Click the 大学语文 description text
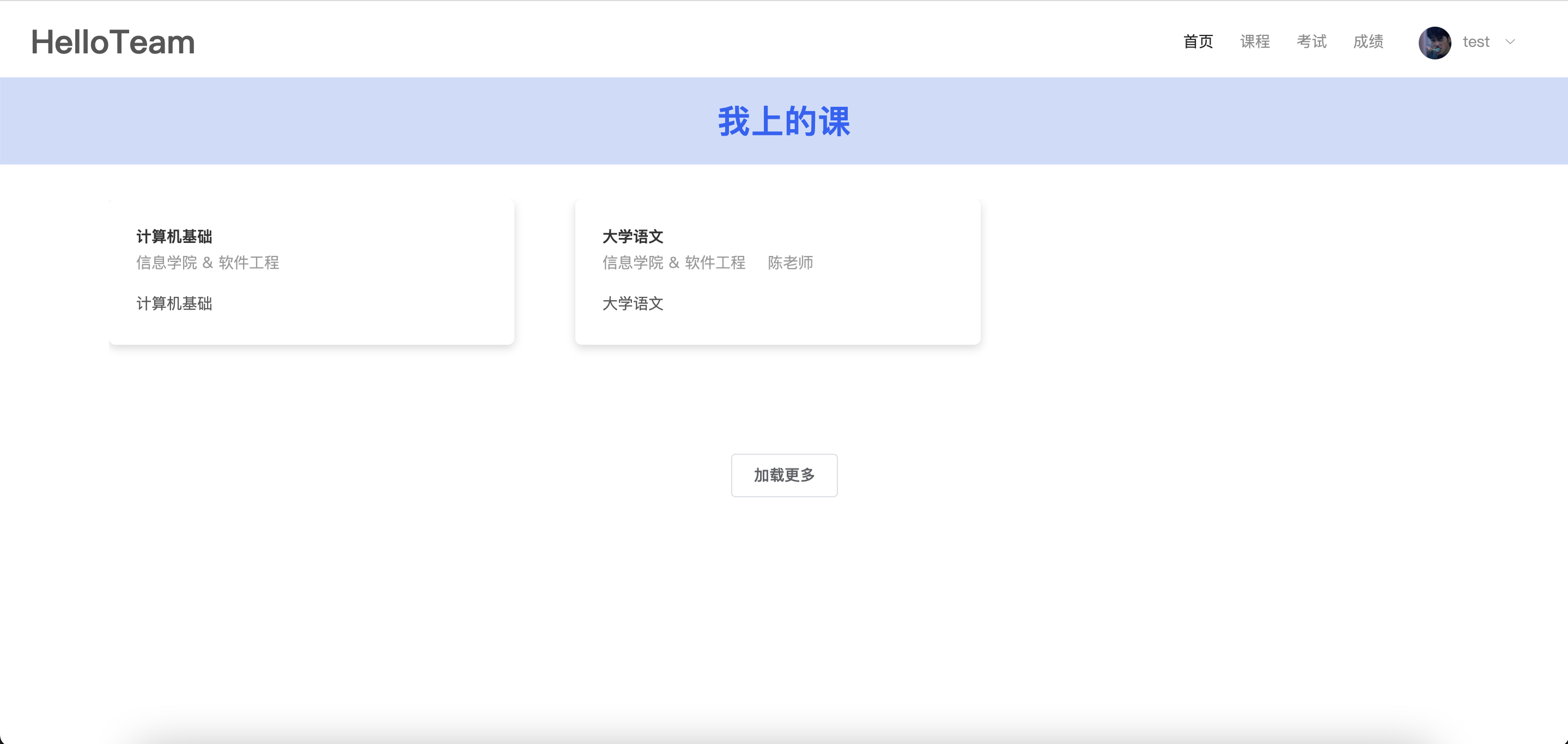The width and height of the screenshot is (1568, 744). 633,303
